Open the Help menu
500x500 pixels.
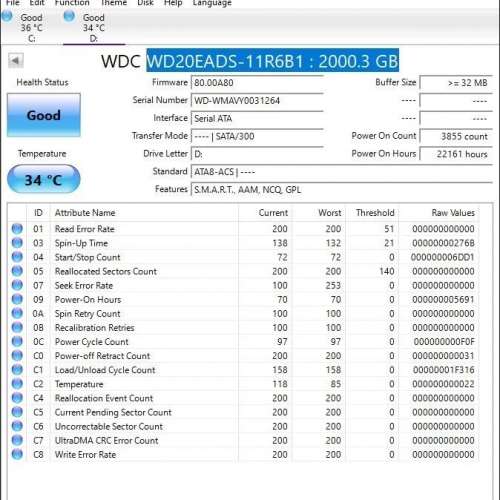pos(173,3)
